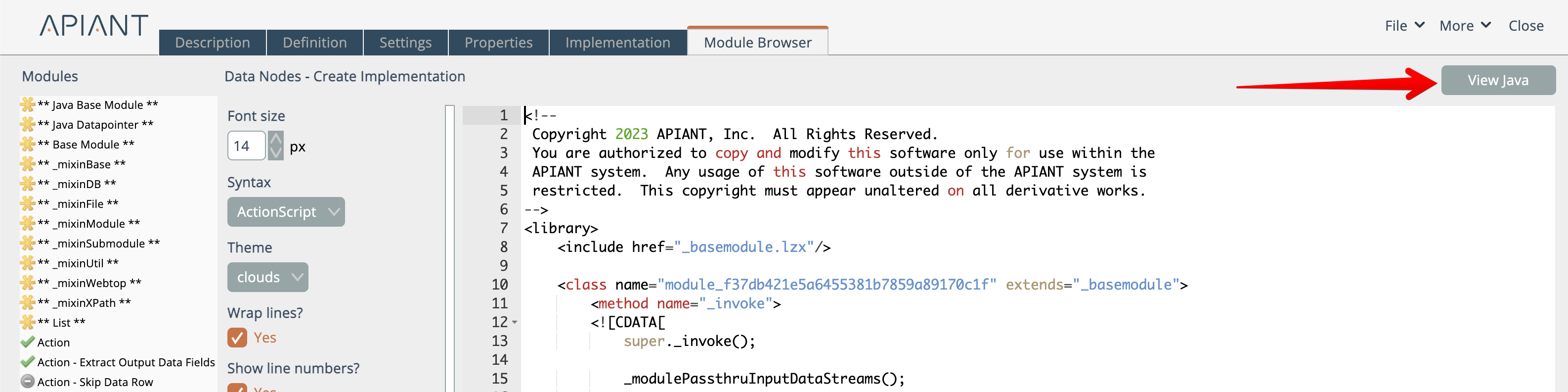Click the APIANT logo
1568x392 pixels.
[x=94, y=26]
